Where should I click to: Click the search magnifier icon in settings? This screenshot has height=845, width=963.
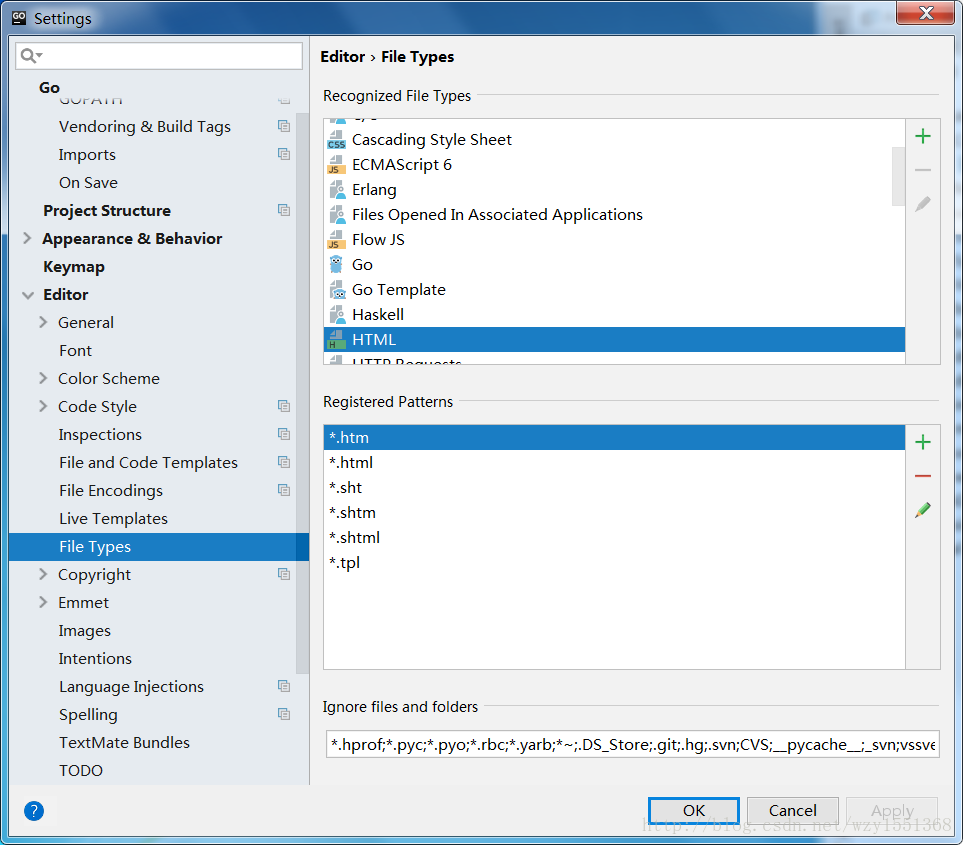pyautogui.click(x=29, y=56)
